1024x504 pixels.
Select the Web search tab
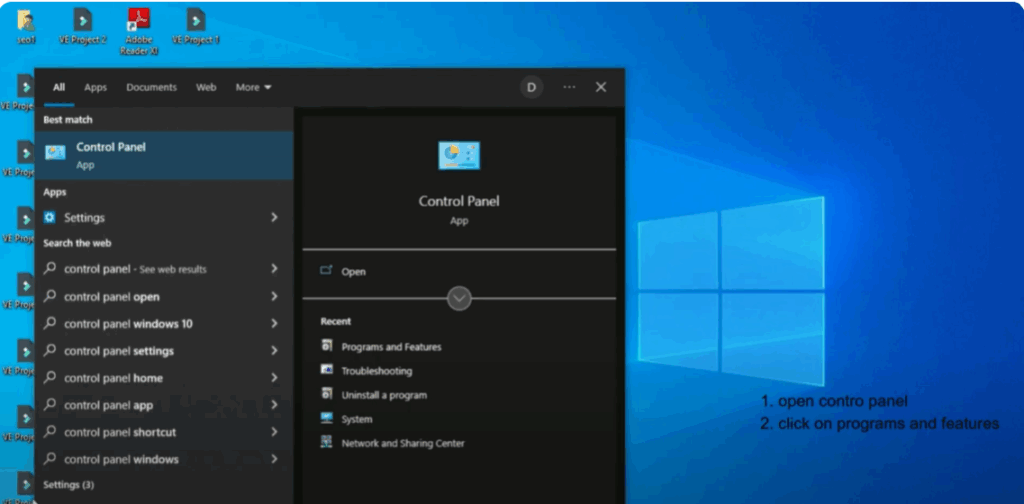206,88
